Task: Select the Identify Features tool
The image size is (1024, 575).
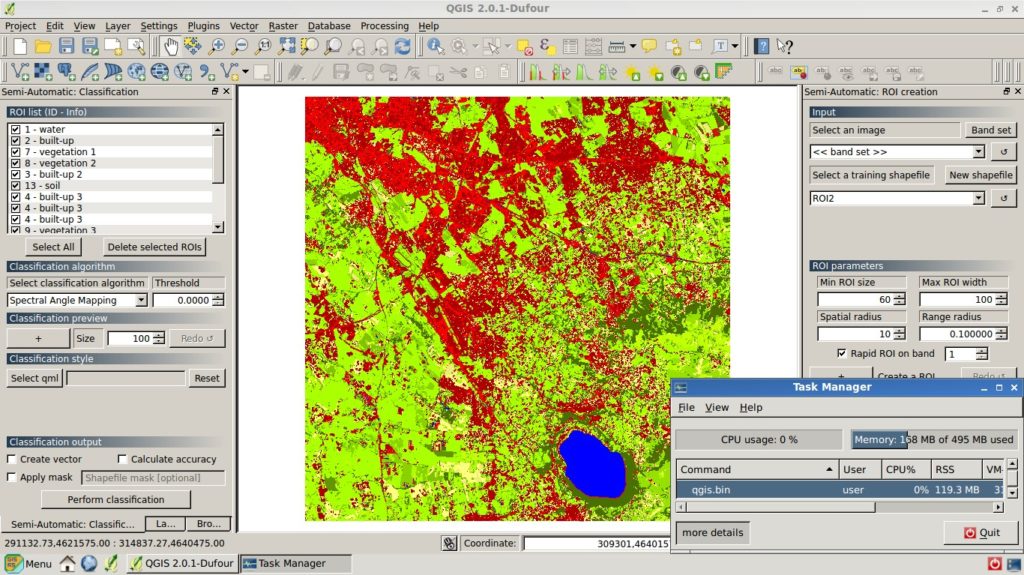Action: (x=435, y=46)
